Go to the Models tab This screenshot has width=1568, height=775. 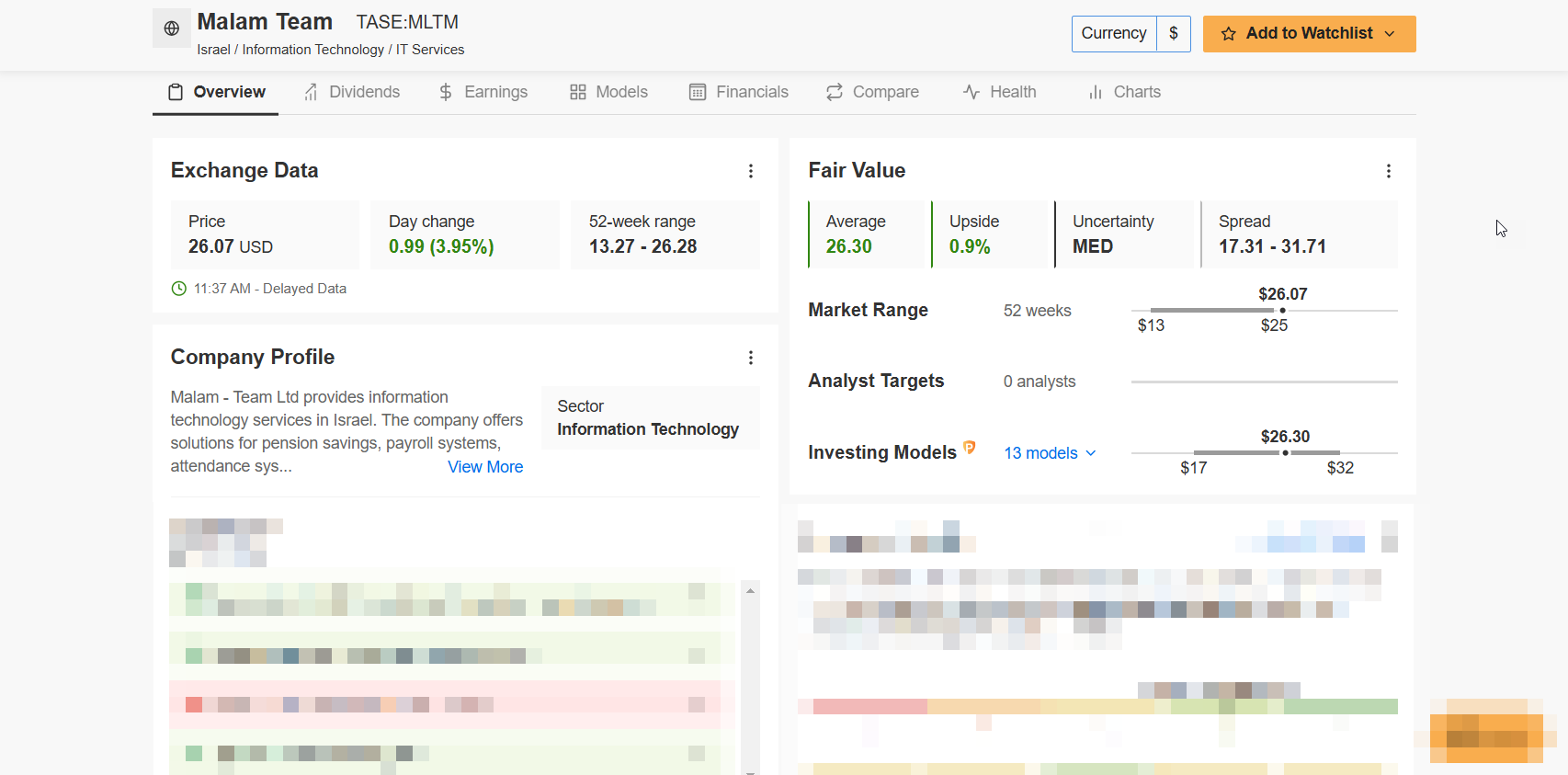[608, 92]
